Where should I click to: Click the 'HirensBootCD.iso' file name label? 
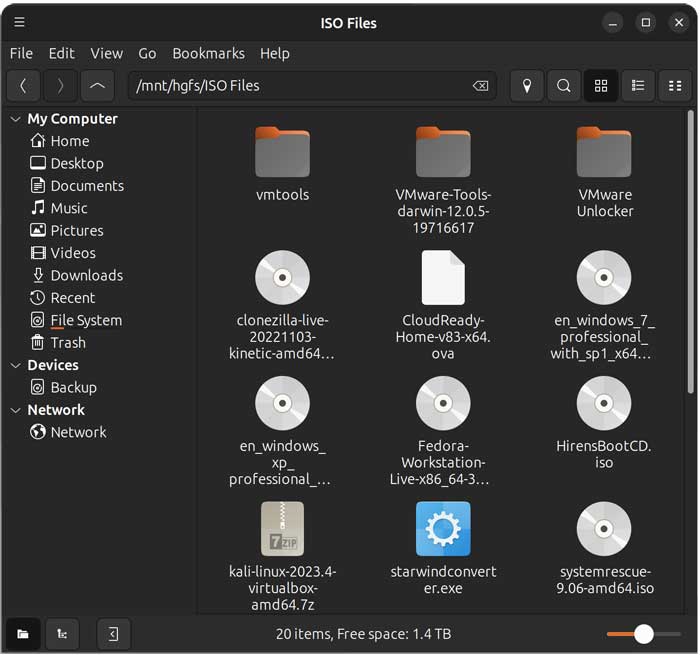(604, 454)
